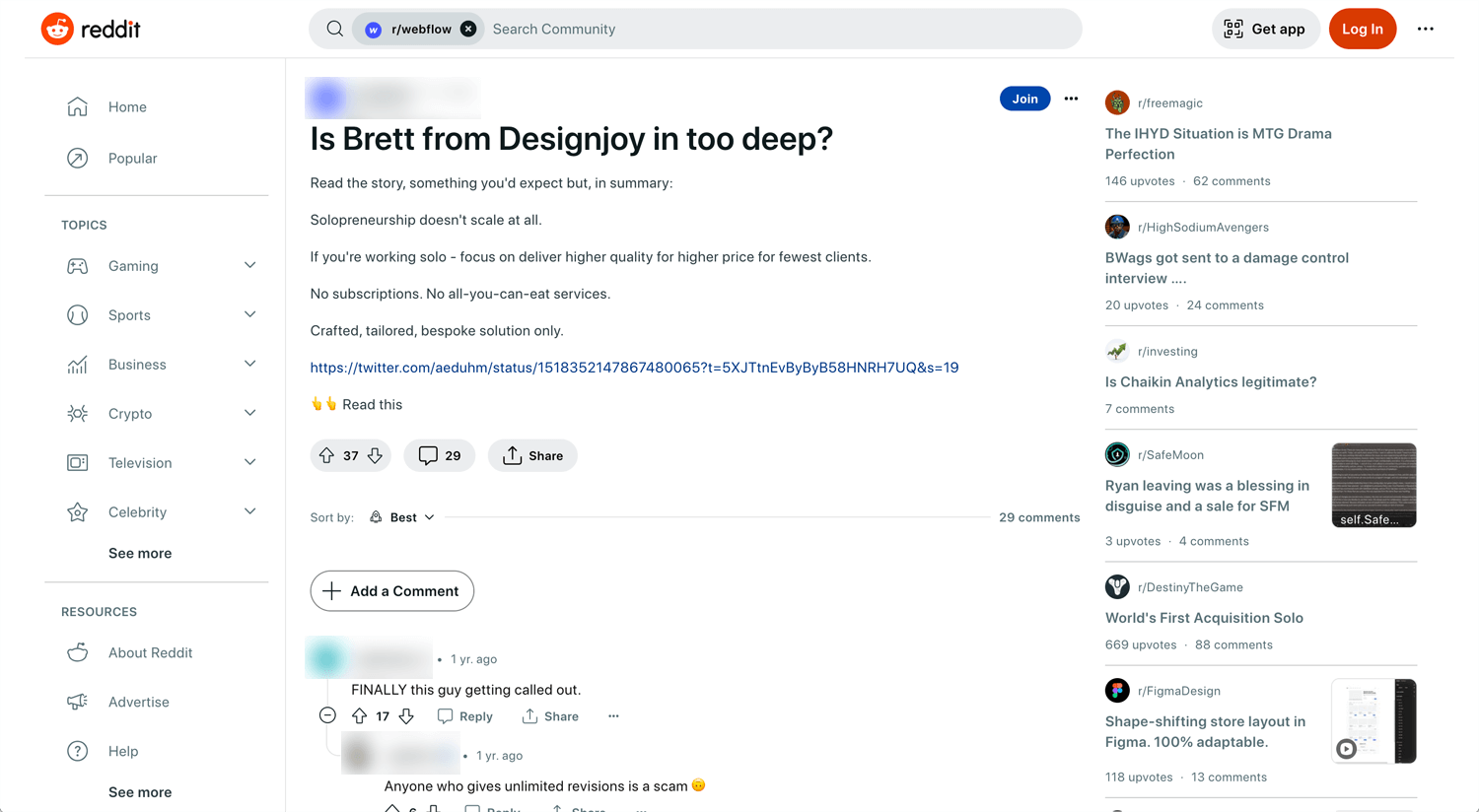Click the Figma post video thumbnail
Viewport: 1479px width, 812px height.
(x=1373, y=720)
